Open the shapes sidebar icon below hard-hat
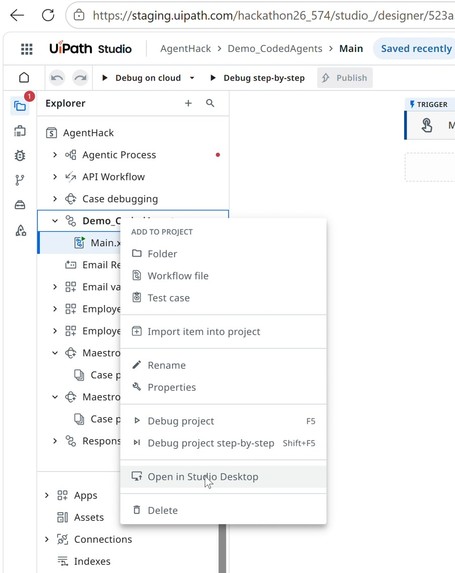 (20, 230)
